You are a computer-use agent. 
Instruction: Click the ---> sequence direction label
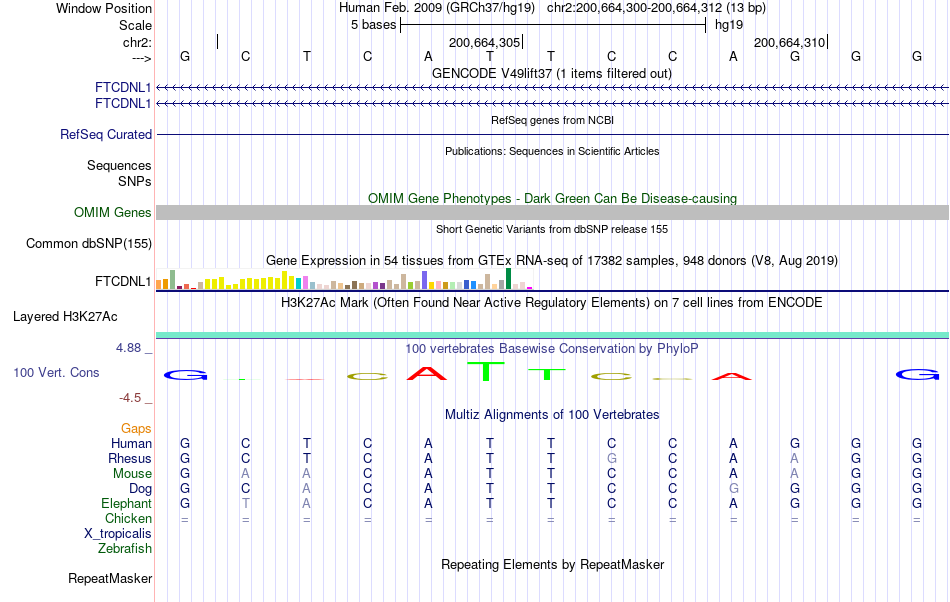[x=141, y=58]
